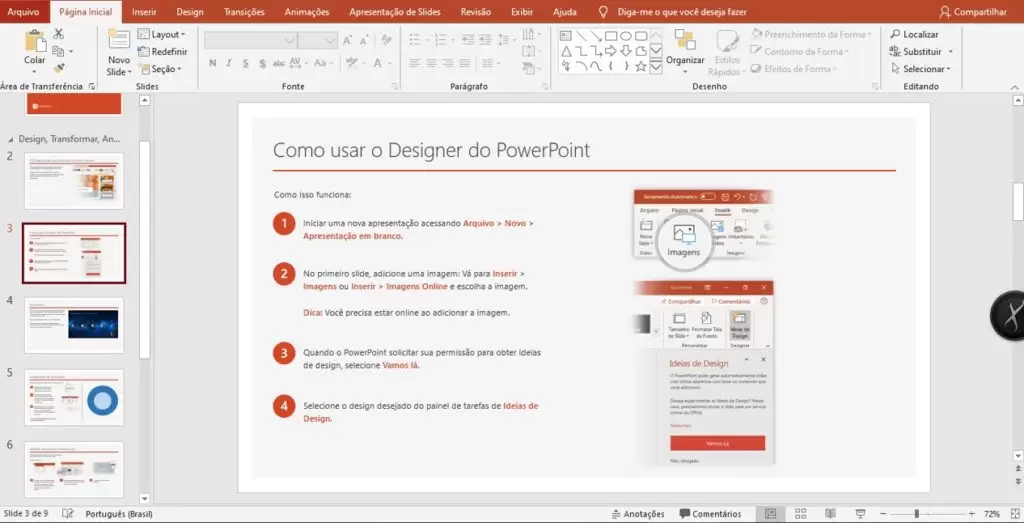Image resolution: width=1024 pixels, height=523 pixels.
Task: Switch to the Inserir tab
Action: (x=144, y=12)
